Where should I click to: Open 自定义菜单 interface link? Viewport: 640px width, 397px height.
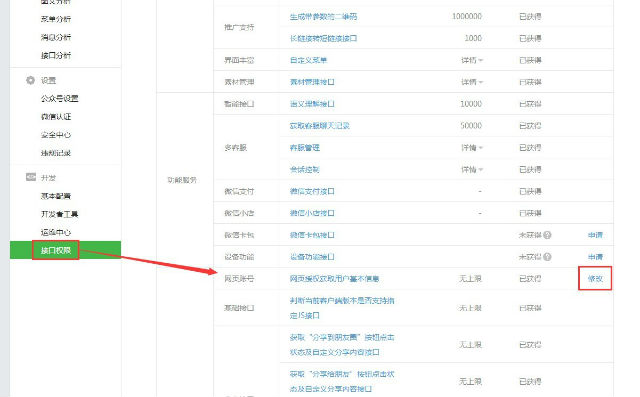(x=308, y=60)
